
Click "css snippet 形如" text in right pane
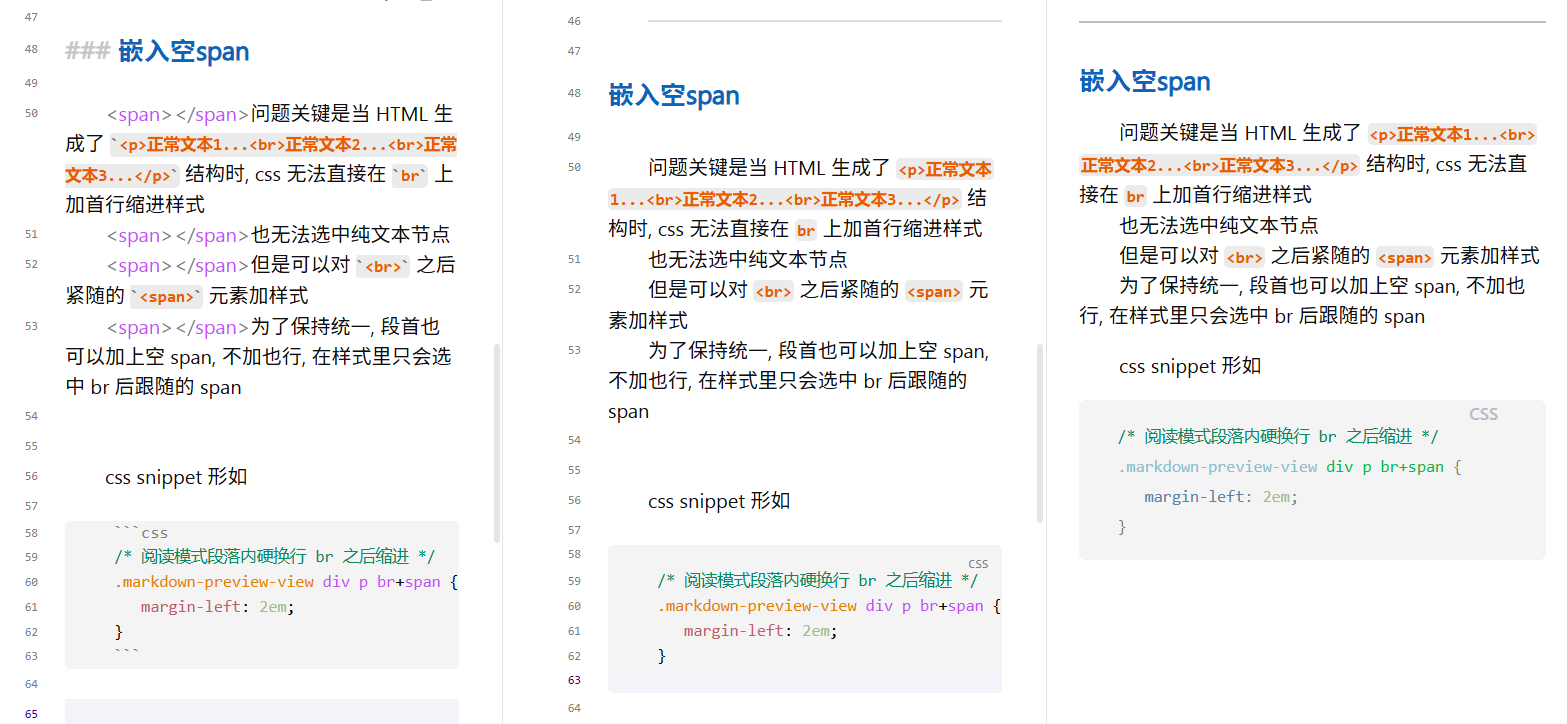pyautogui.click(x=1190, y=366)
